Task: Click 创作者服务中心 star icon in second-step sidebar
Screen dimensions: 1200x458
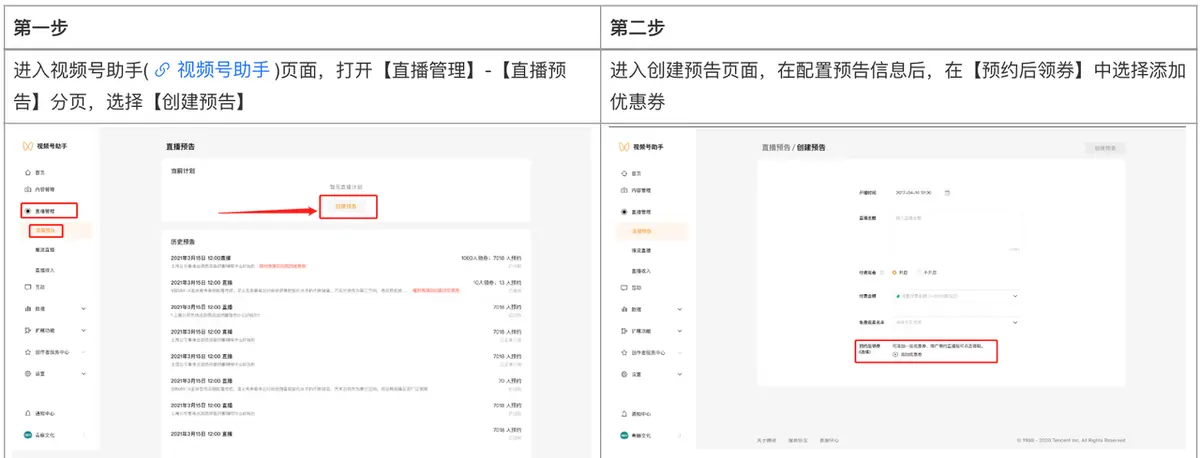Action: 625,352
